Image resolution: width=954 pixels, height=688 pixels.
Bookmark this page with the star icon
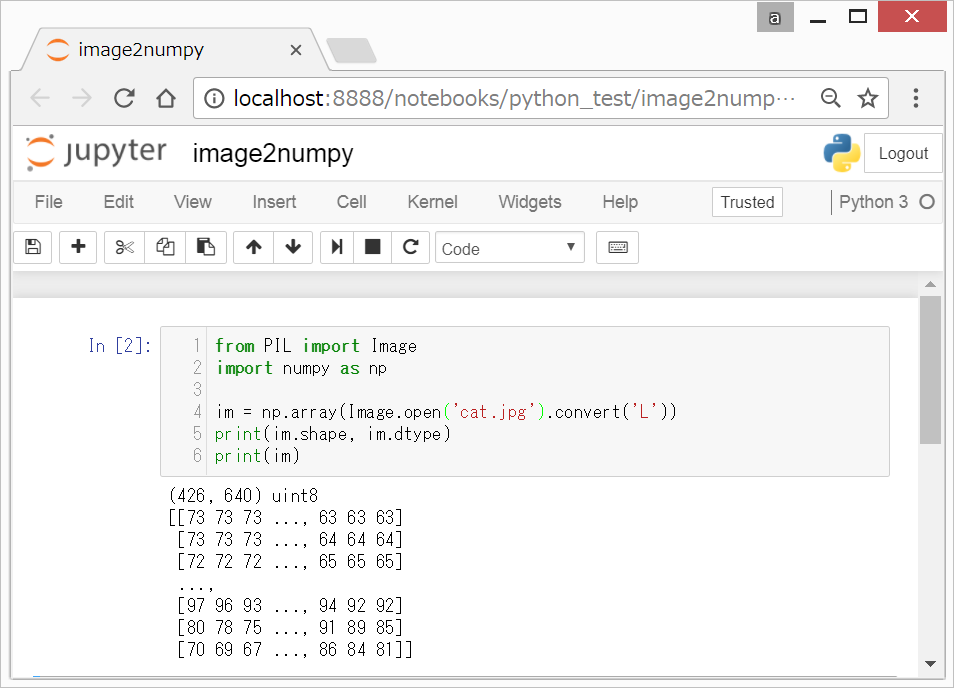[x=867, y=98]
